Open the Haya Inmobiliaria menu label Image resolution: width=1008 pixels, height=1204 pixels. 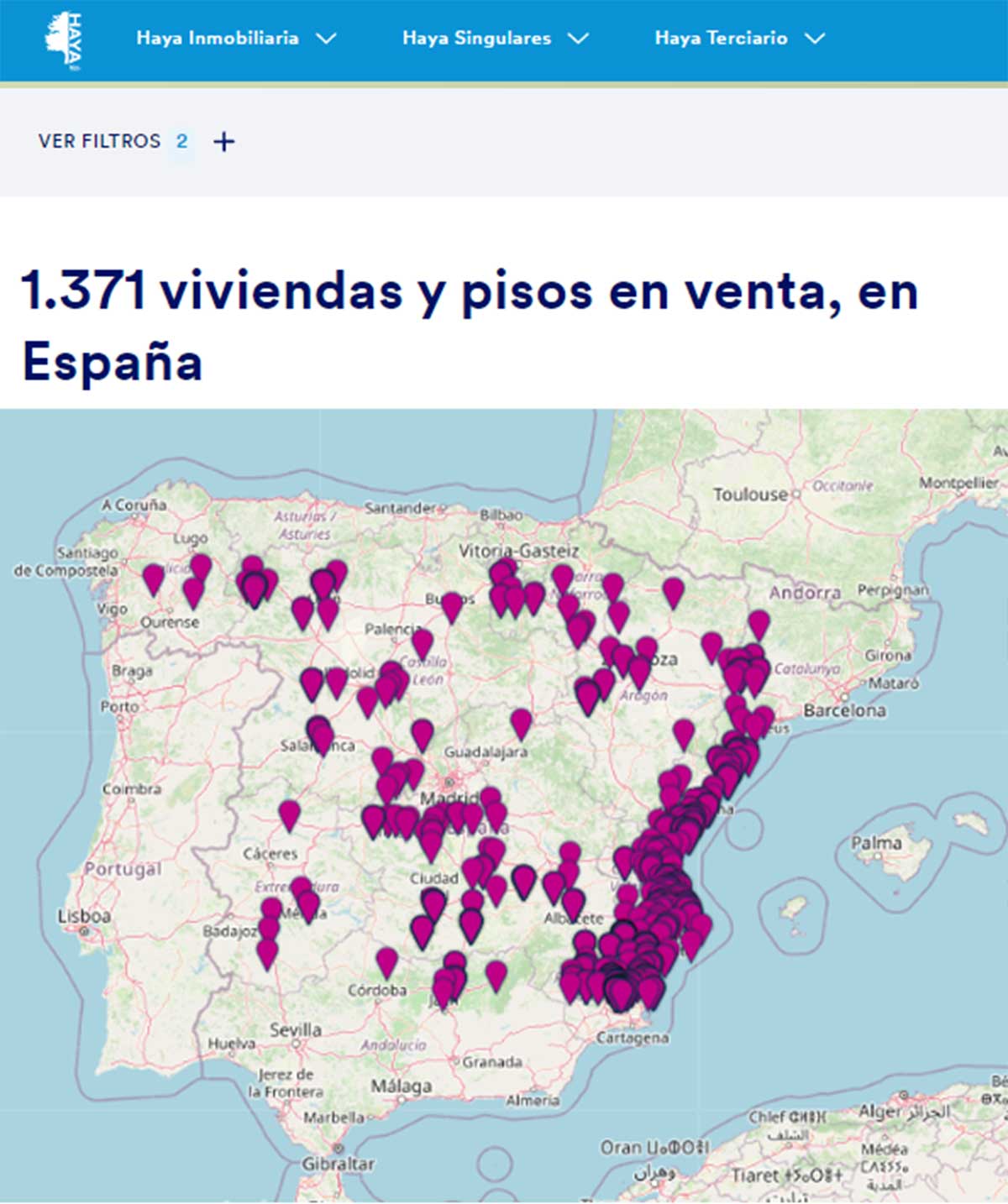[x=218, y=39]
